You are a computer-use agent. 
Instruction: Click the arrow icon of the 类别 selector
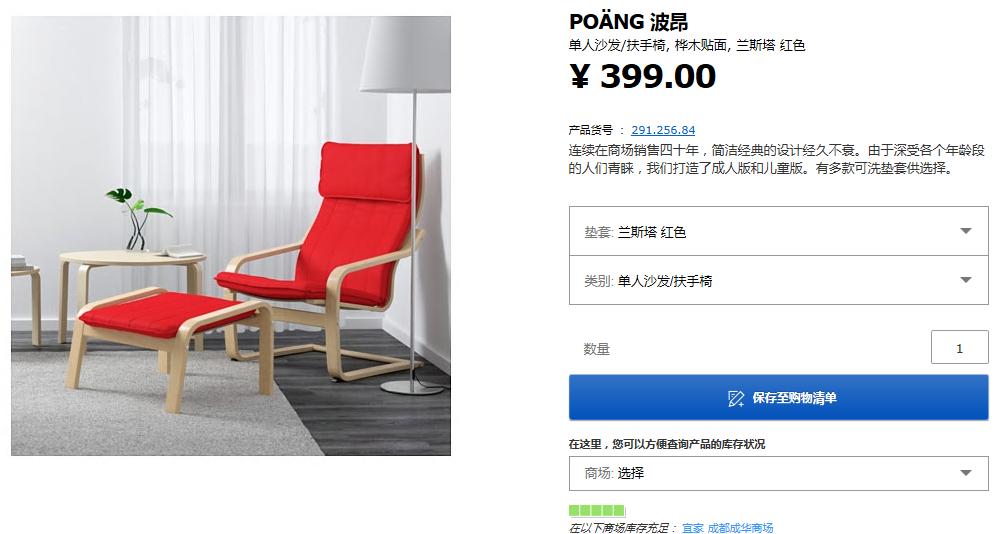click(966, 280)
